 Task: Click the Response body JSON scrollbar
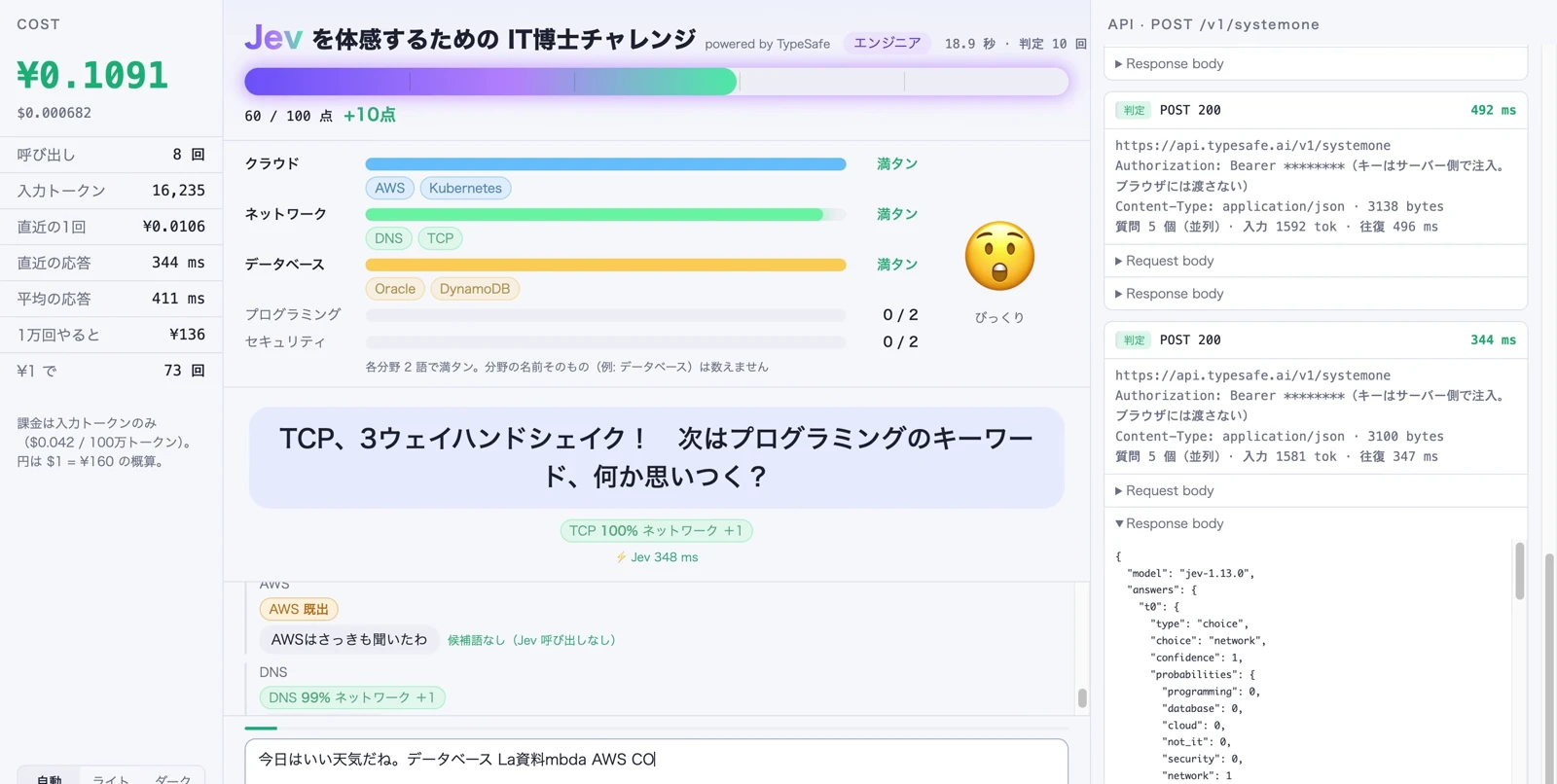click(1520, 571)
